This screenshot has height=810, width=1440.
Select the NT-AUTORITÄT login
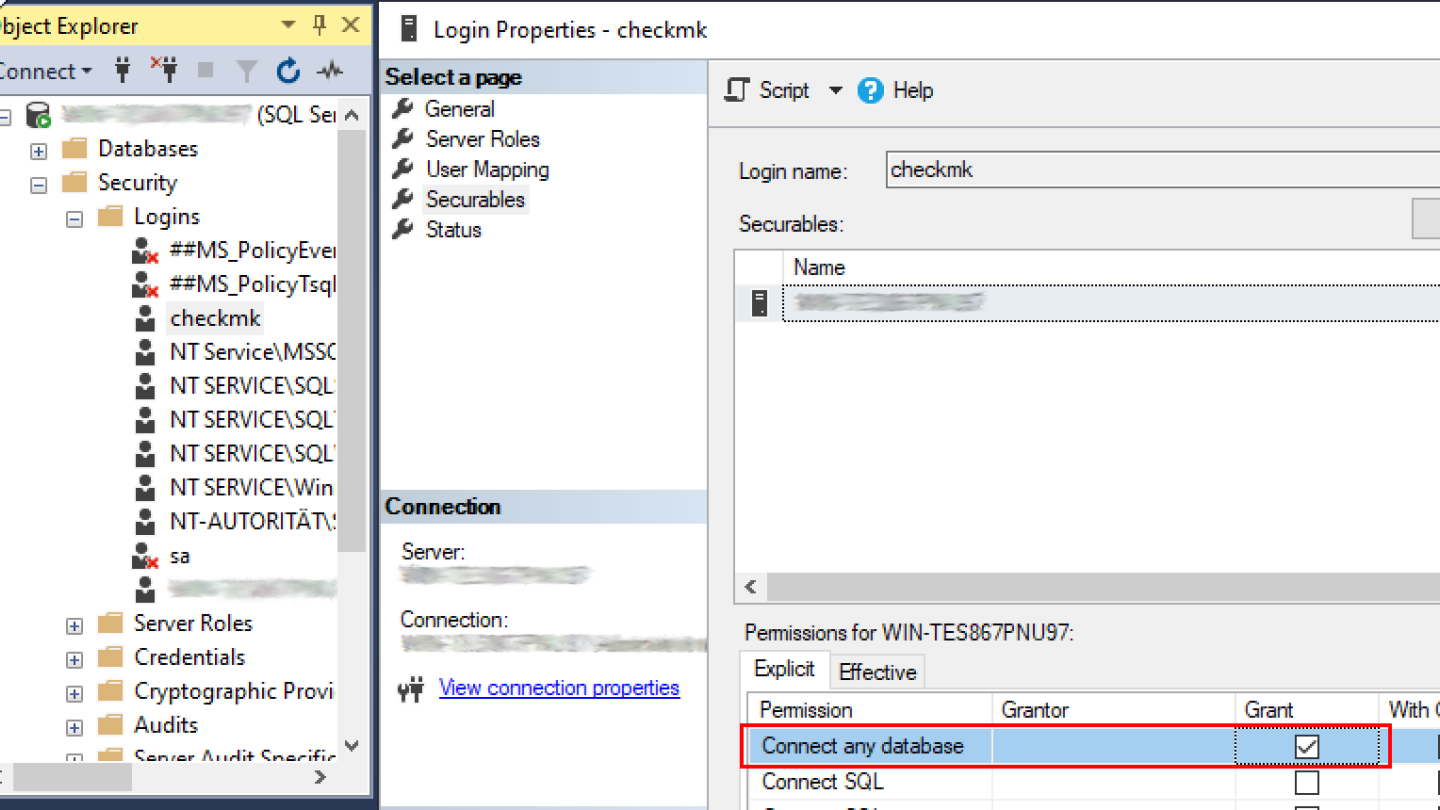click(x=252, y=521)
